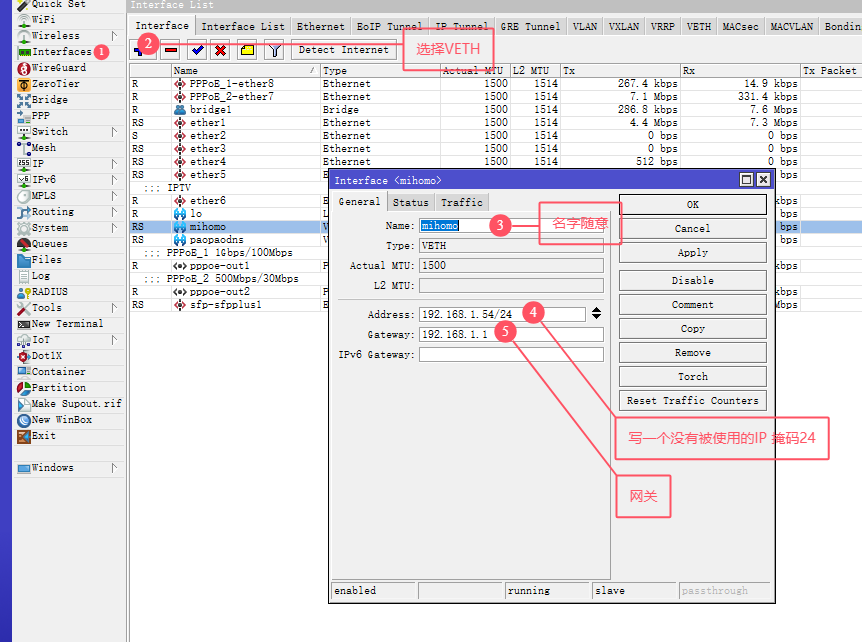Sort by the Name column header

click(x=245, y=70)
